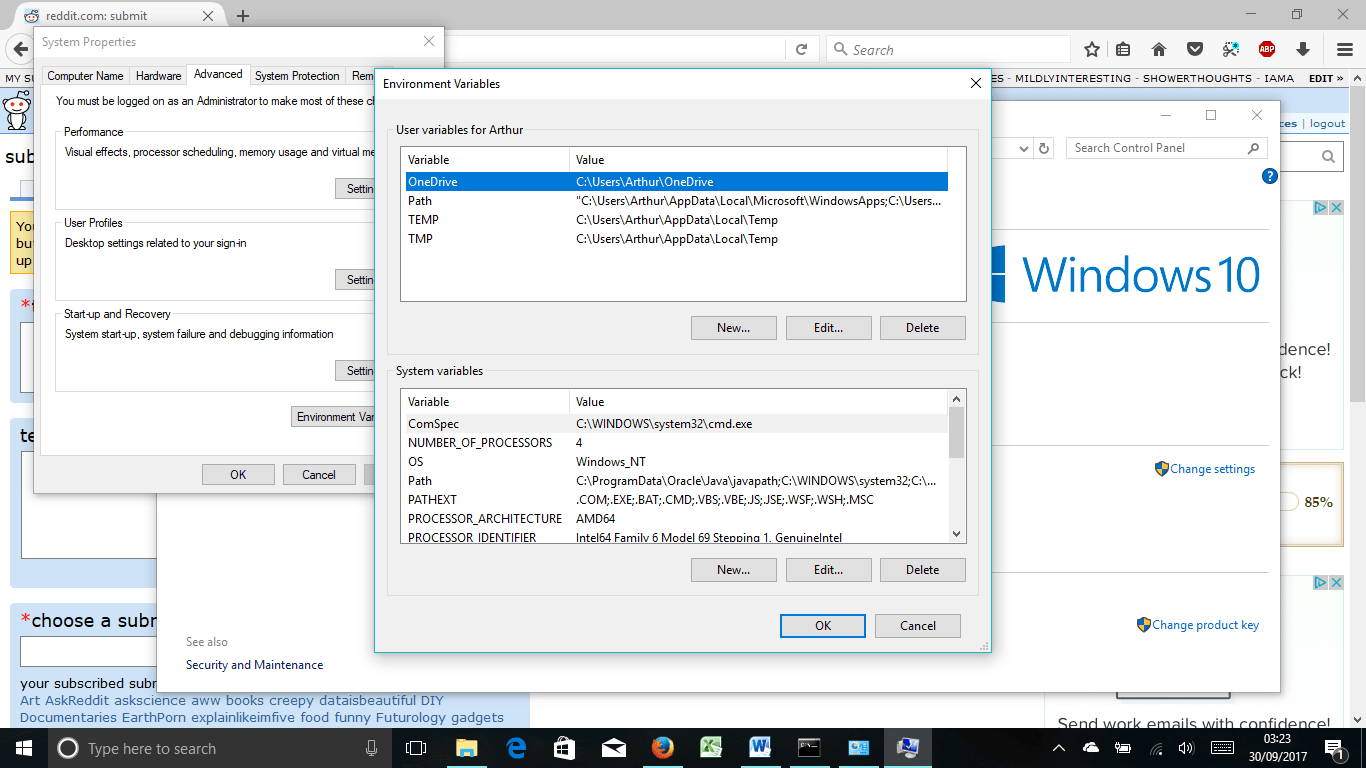Open a new Firefox tab with plus
The height and width of the screenshot is (768, 1366).
pyautogui.click(x=243, y=16)
